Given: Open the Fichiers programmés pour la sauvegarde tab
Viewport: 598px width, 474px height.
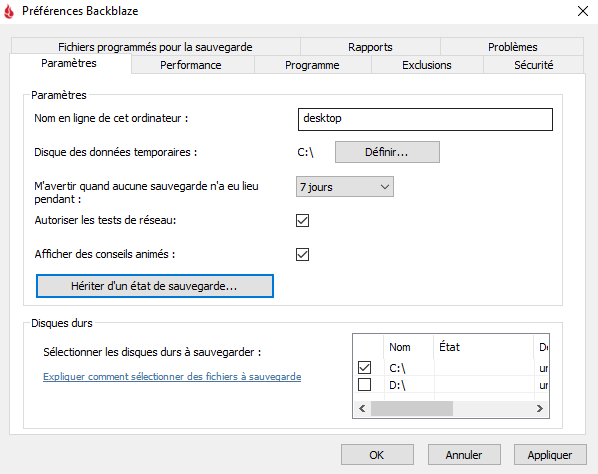Looking at the screenshot, I should (155, 47).
